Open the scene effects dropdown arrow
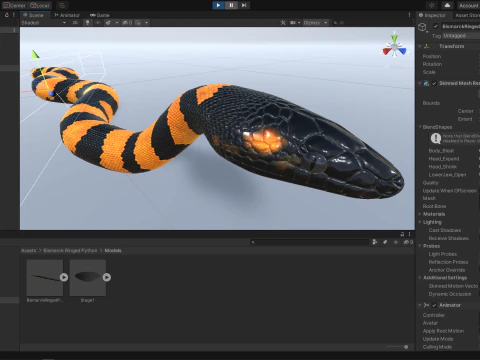Screen dimensions: 480x360 tap(117, 23)
